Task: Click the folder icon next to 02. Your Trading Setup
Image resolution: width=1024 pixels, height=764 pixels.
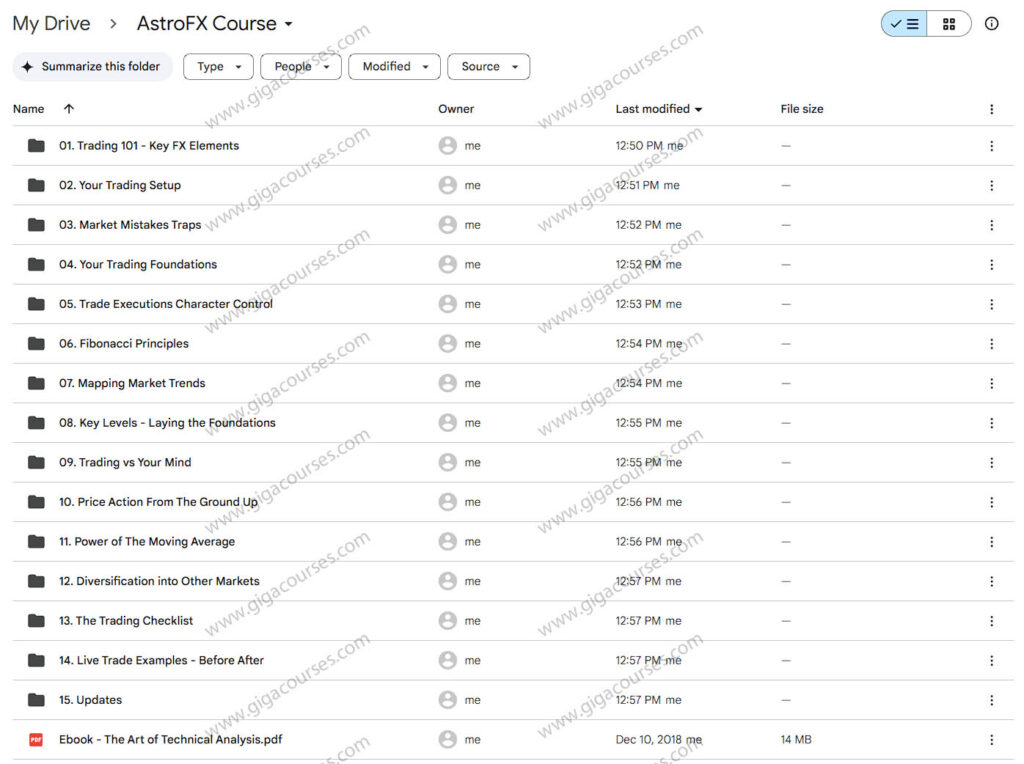Action: [36, 185]
